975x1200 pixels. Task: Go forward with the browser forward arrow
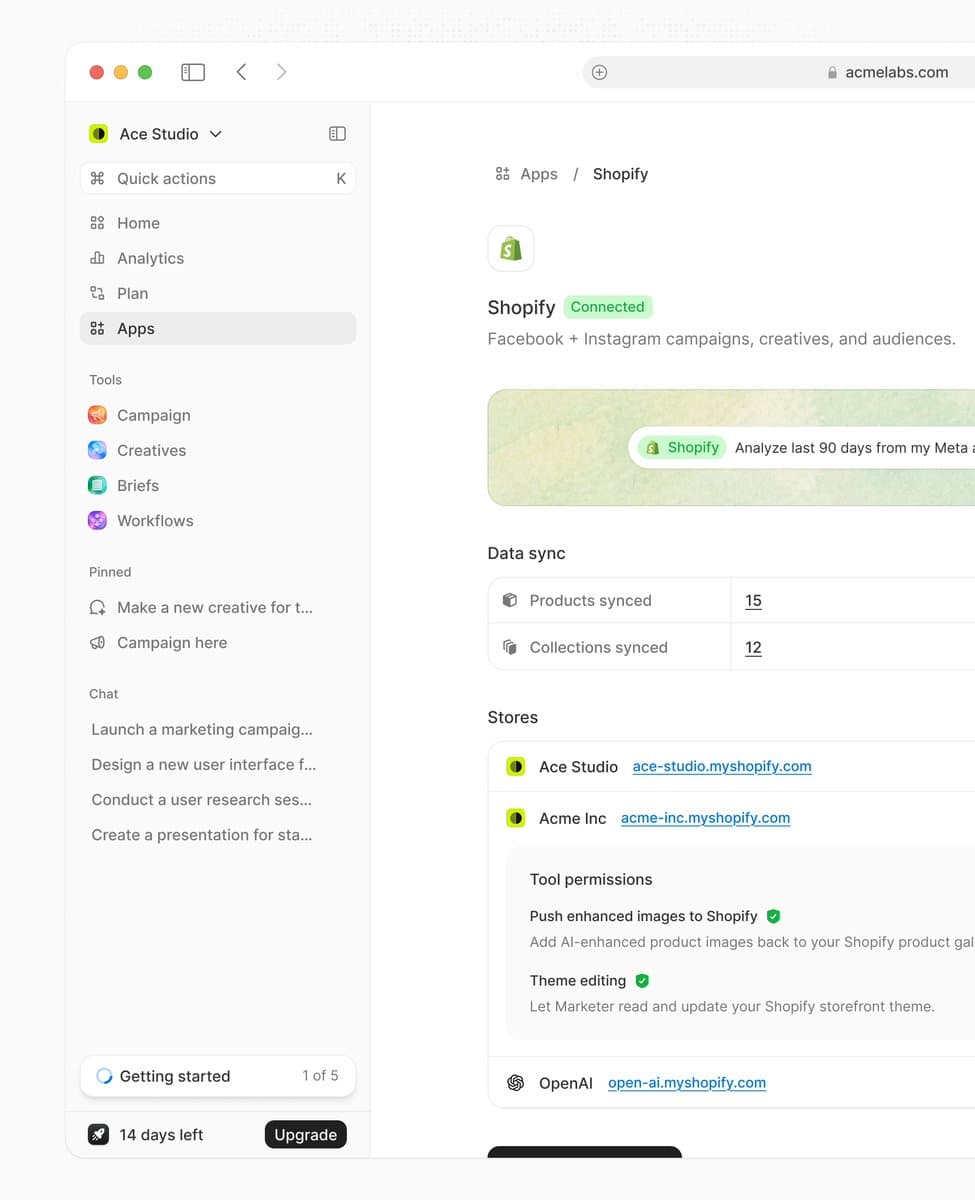pyautogui.click(x=281, y=72)
